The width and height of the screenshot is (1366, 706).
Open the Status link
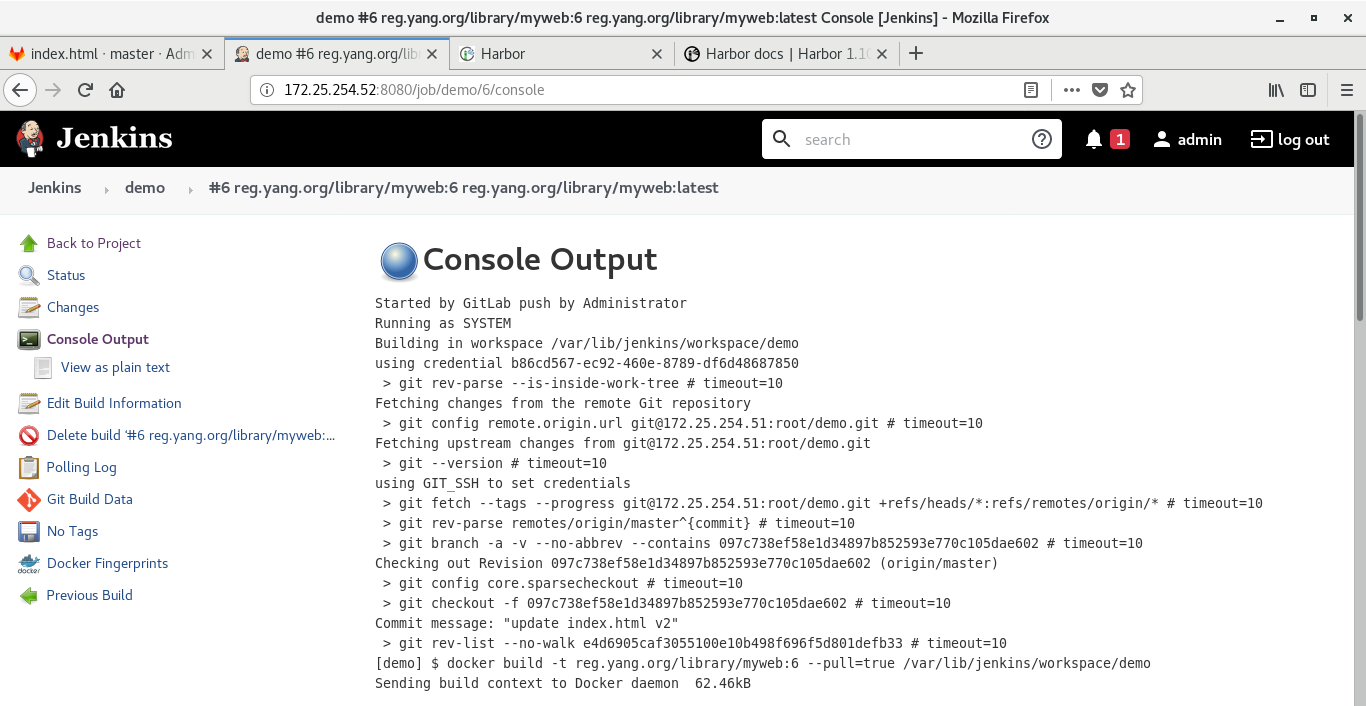pos(66,275)
